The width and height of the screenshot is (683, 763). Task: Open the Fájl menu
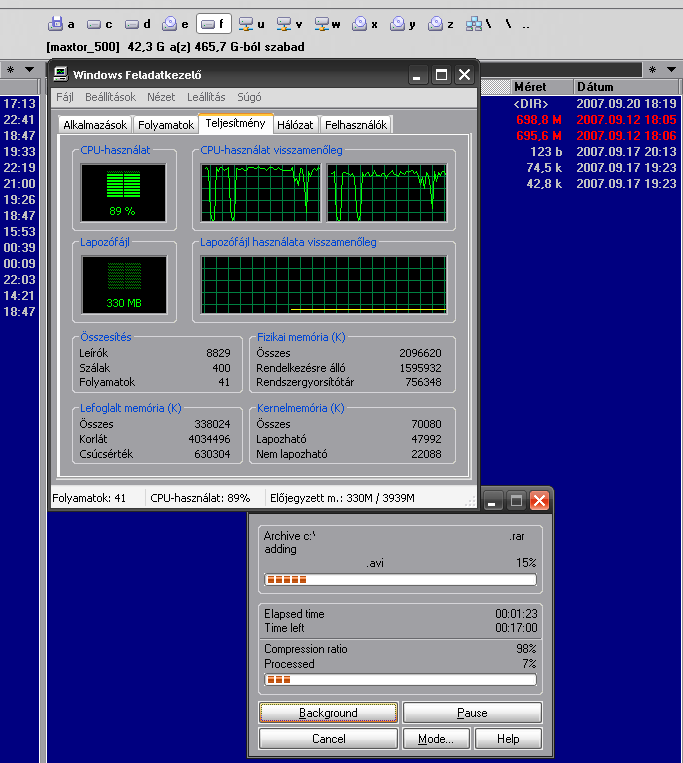[x=65, y=97]
